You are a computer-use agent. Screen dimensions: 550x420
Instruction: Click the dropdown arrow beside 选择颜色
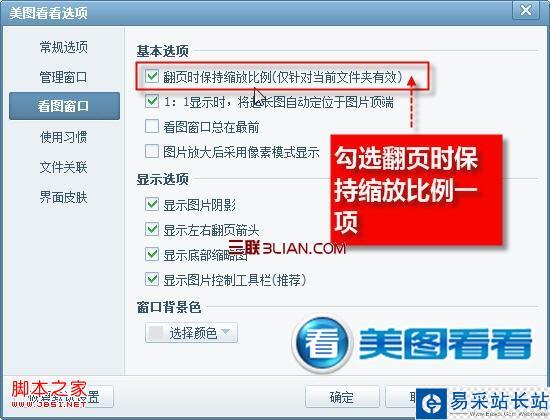point(226,332)
